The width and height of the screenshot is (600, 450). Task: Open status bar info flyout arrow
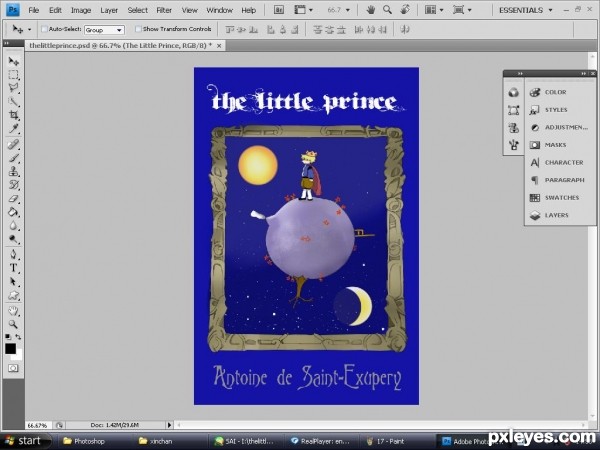tap(170, 425)
